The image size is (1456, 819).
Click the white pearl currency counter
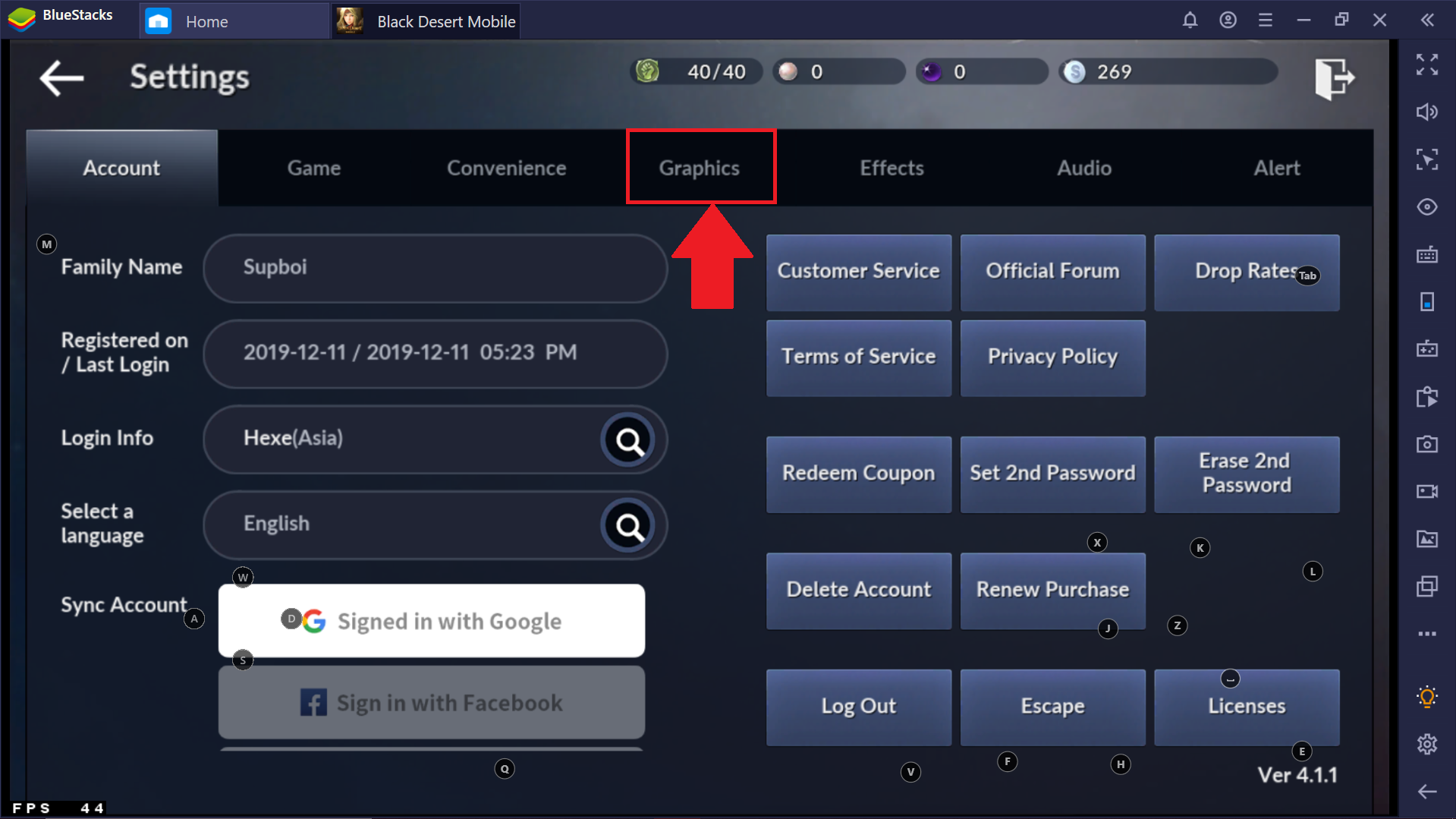coord(839,71)
